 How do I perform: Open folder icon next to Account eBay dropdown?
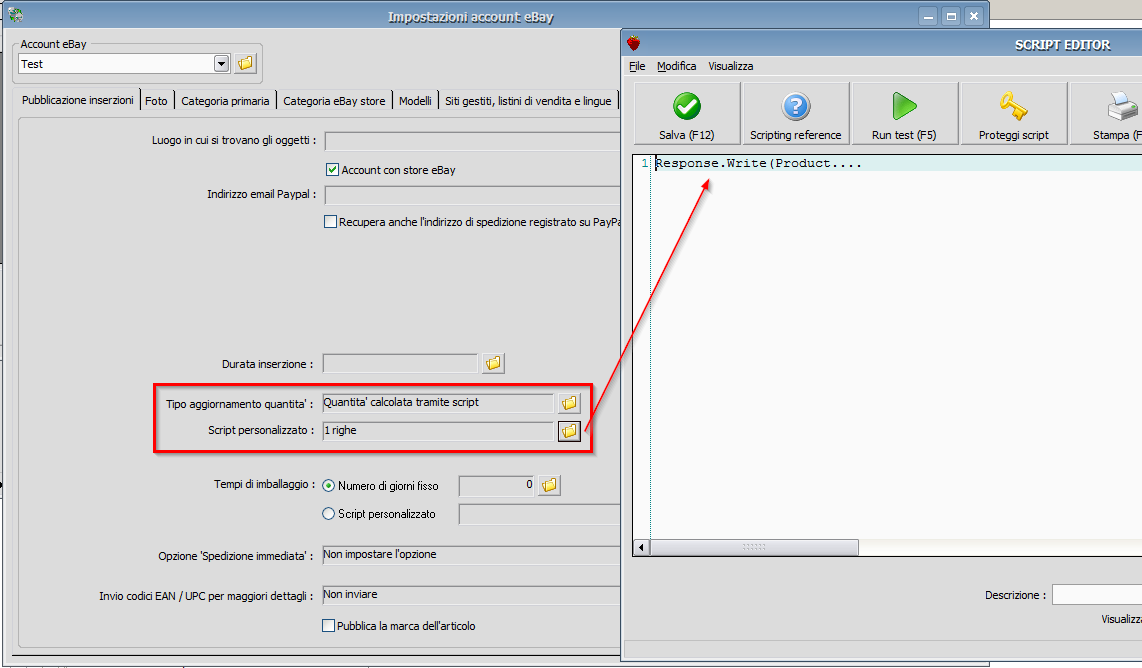point(245,63)
